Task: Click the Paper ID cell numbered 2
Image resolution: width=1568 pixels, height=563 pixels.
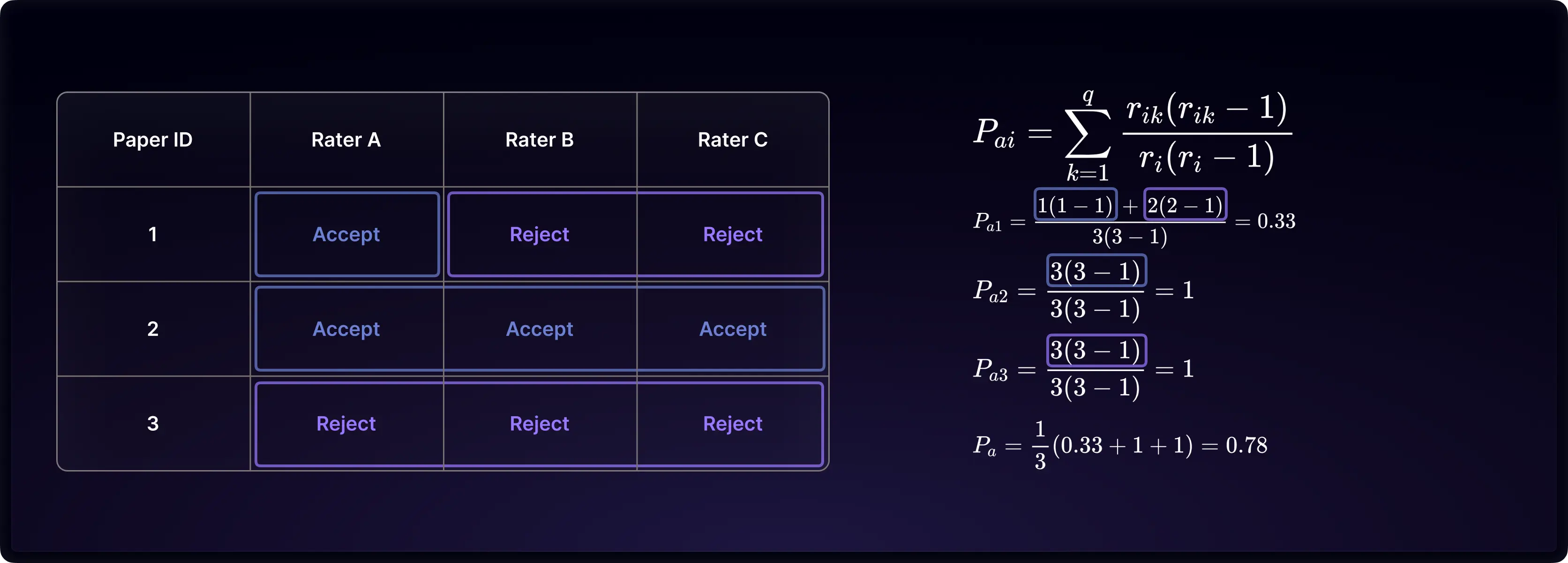Action: pyautogui.click(x=153, y=328)
